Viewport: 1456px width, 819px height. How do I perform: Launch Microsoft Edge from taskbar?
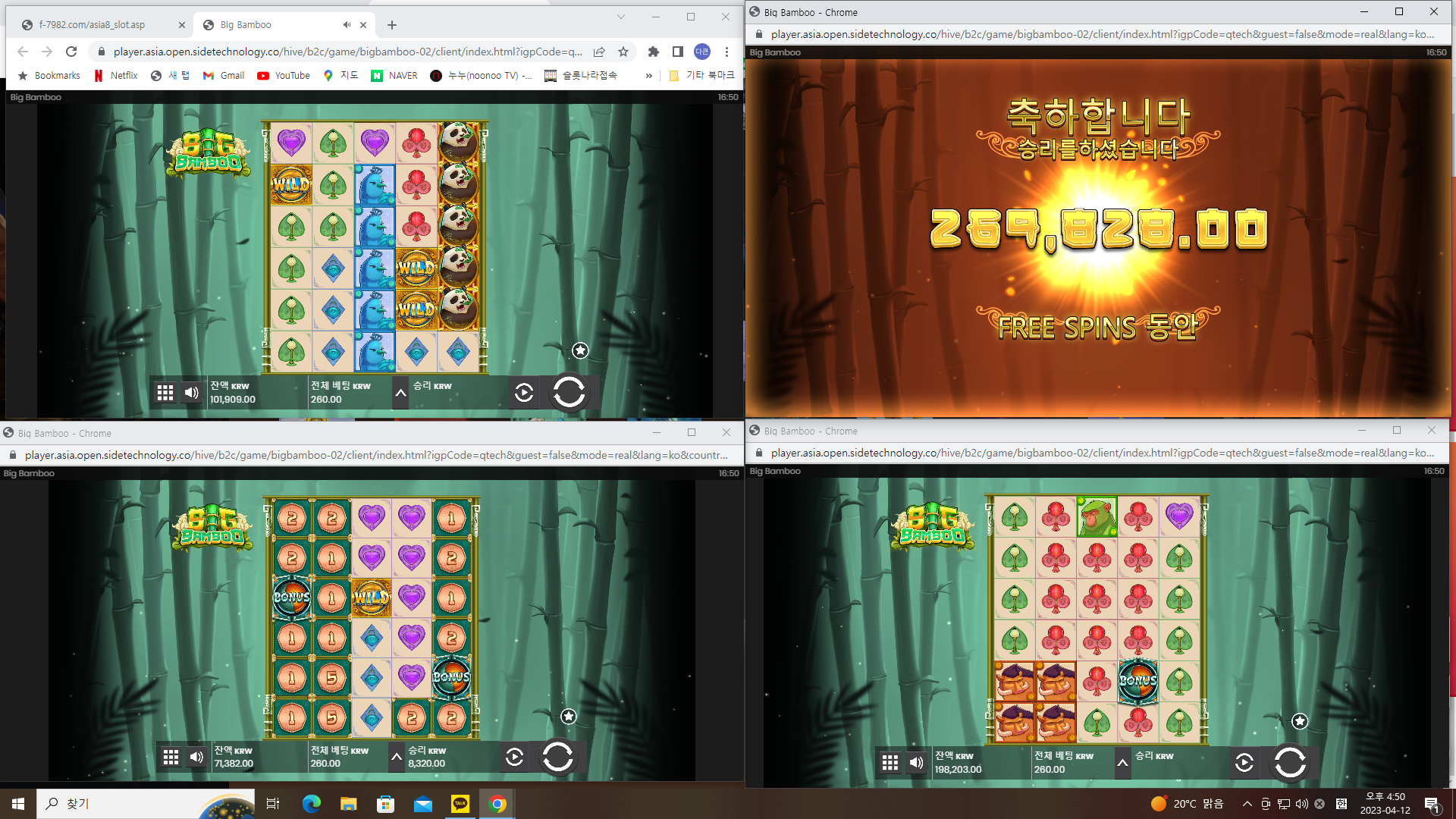point(311,804)
